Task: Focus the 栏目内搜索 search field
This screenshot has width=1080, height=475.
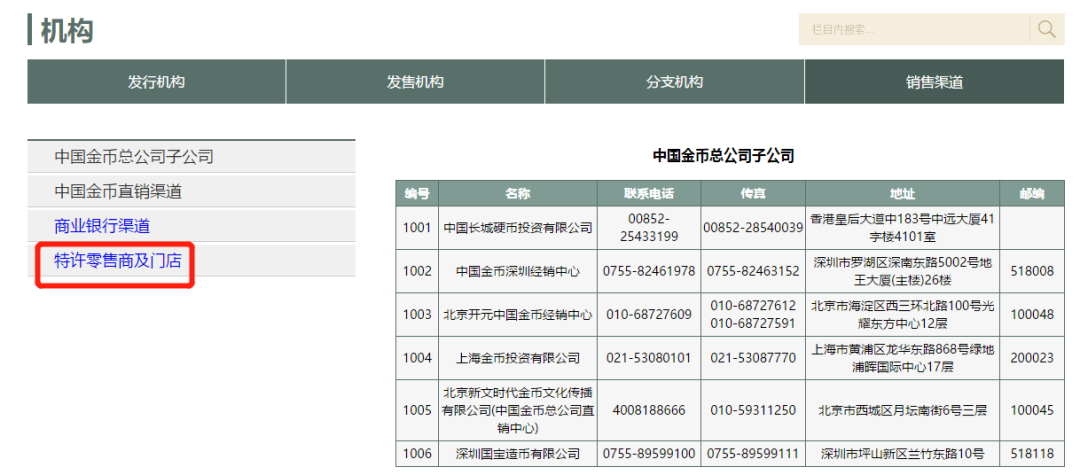Action: click(x=914, y=29)
